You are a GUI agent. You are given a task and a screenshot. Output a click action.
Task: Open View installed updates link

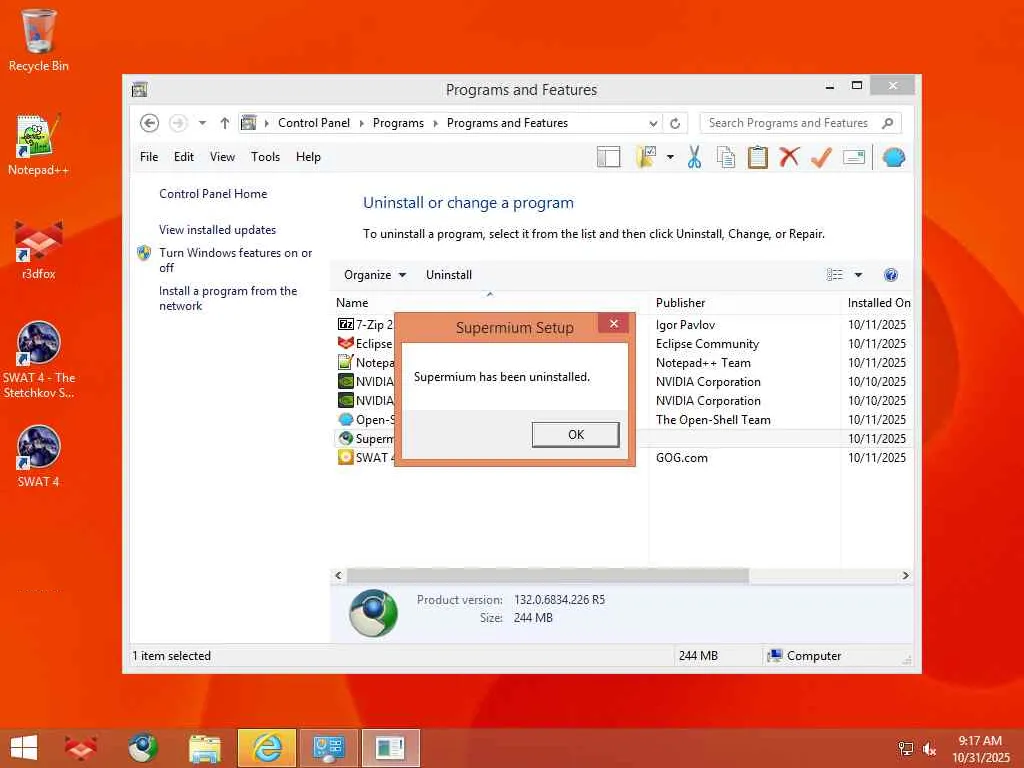217,230
